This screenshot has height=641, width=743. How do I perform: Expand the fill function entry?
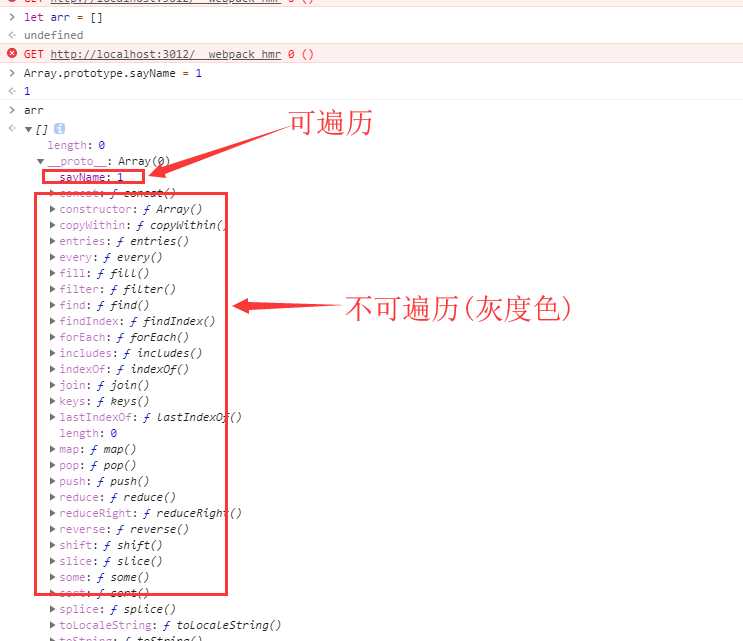[x=53, y=273]
